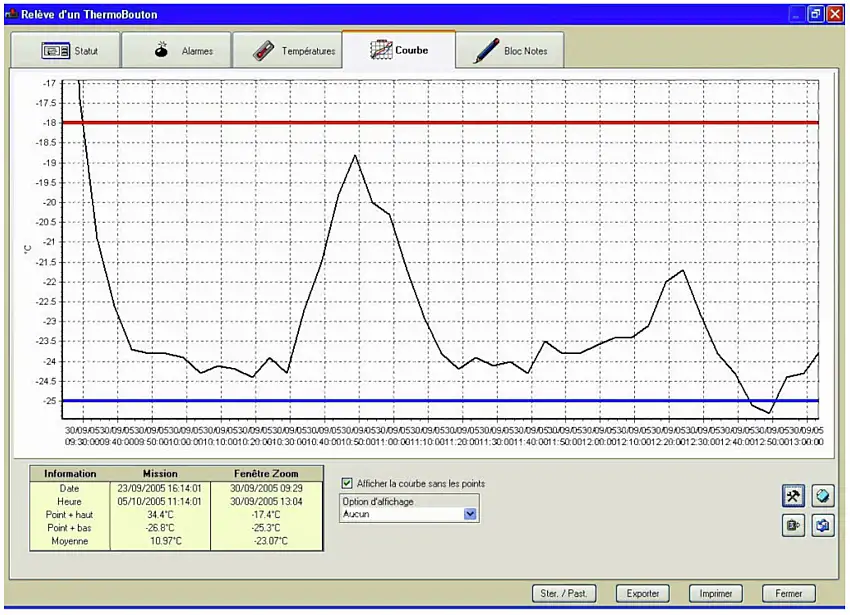Expand the Option d'affichage dropdown
The image size is (850, 615).
point(471,514)
